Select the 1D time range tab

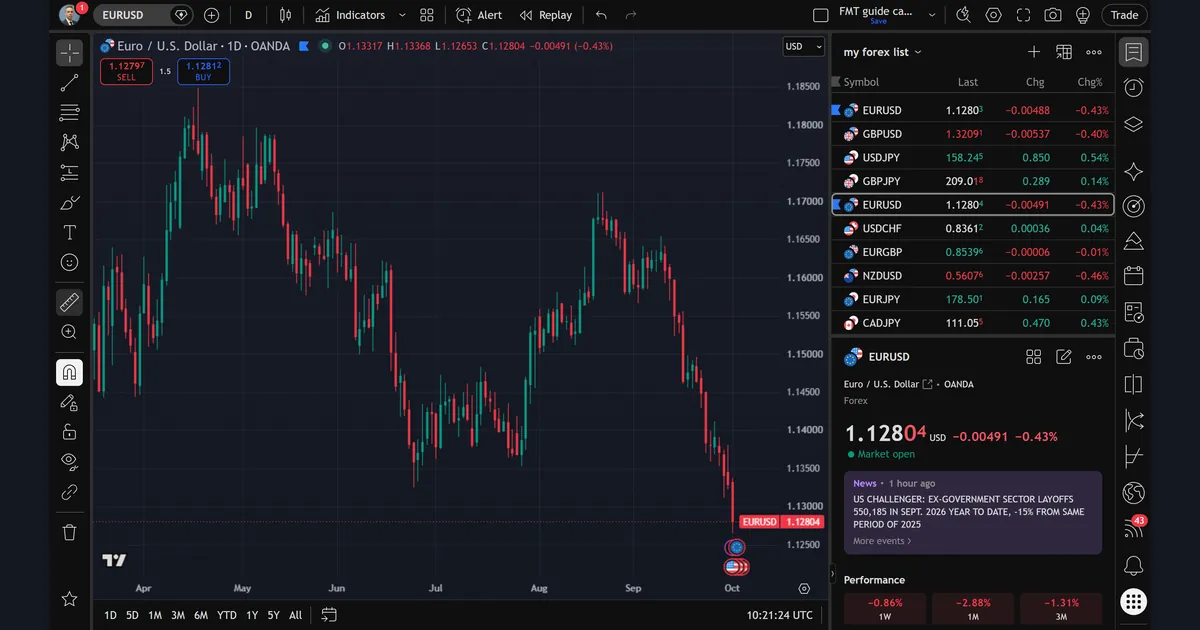pos(110,615)
